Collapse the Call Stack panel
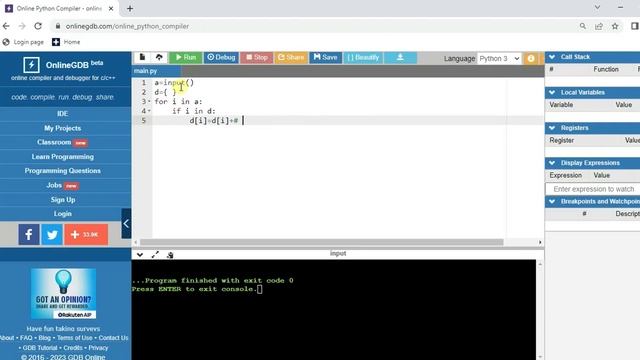The image size is (640, 360). (552, 57)
